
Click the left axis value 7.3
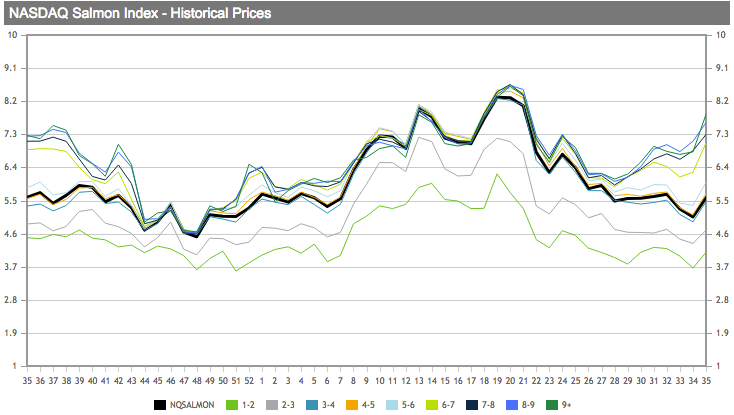pyautogui.click(x=11, y=134)
